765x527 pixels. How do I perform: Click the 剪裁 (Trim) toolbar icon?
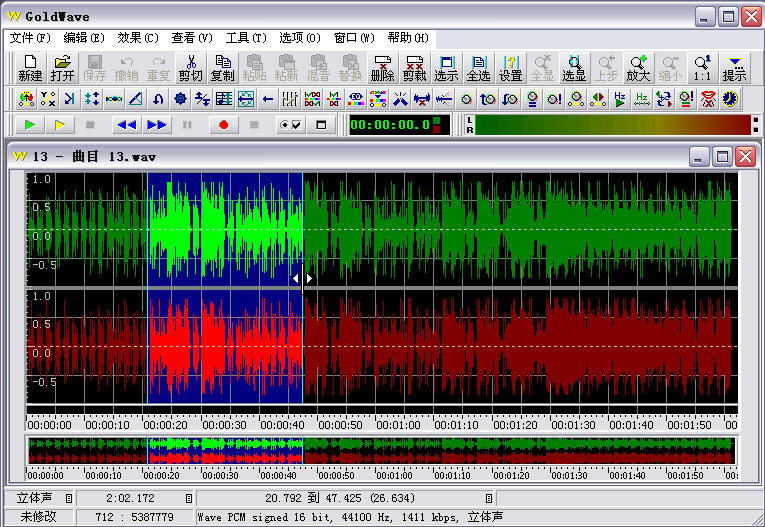(x=414, y=67)
